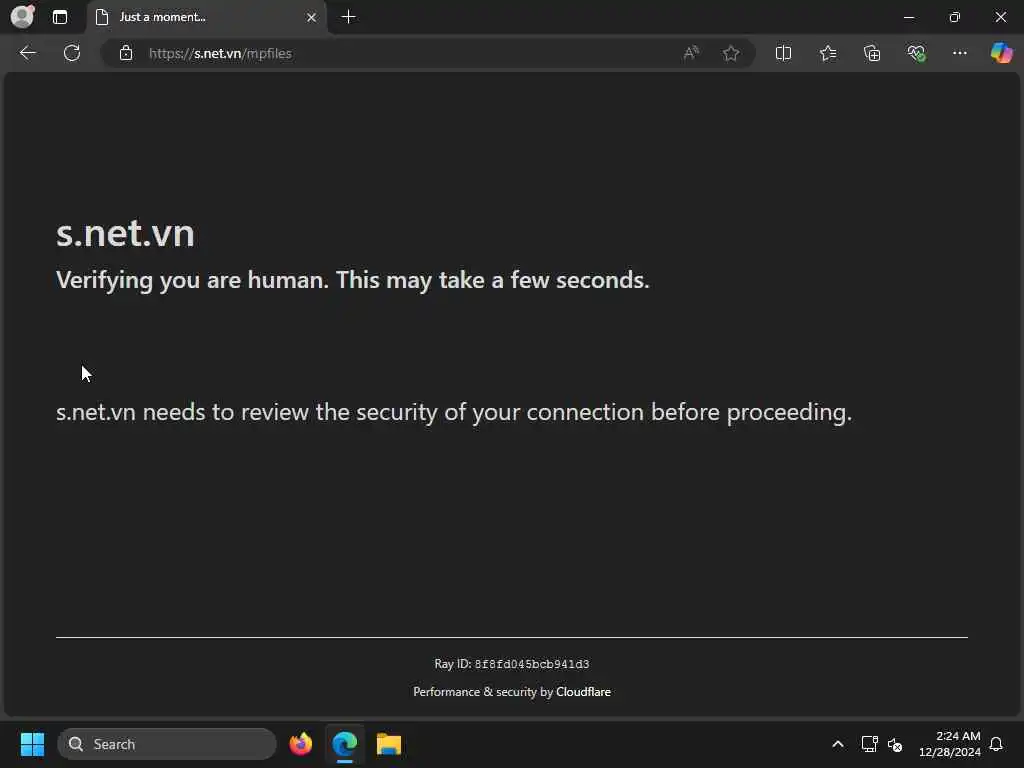This screenshot has width=1024, height=768.
Task: Close the 'Just a moment...' tab
Action: (312, 18)
